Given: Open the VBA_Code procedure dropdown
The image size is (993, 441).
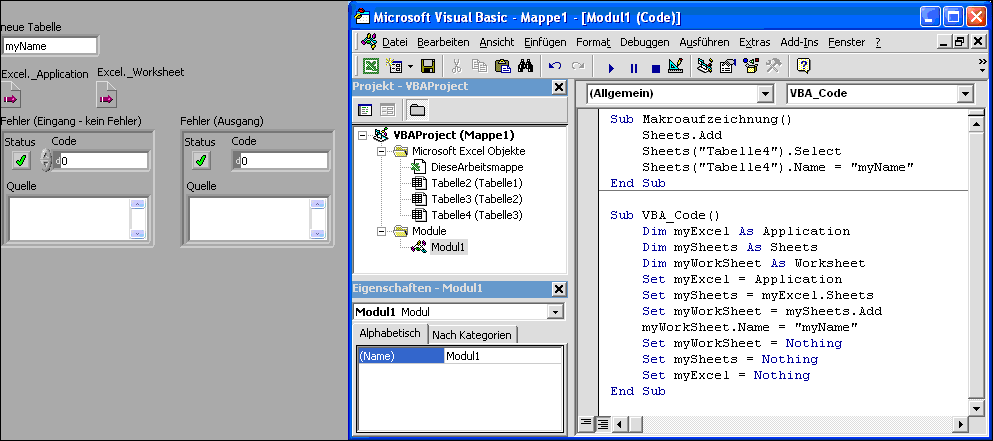Looking at the screenshot, I should (x=965, y=94).
